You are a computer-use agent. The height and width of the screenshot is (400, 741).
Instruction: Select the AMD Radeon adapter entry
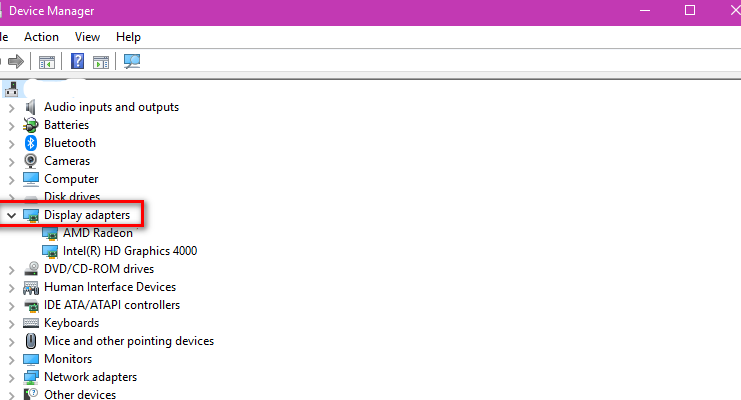coord(98,233)
